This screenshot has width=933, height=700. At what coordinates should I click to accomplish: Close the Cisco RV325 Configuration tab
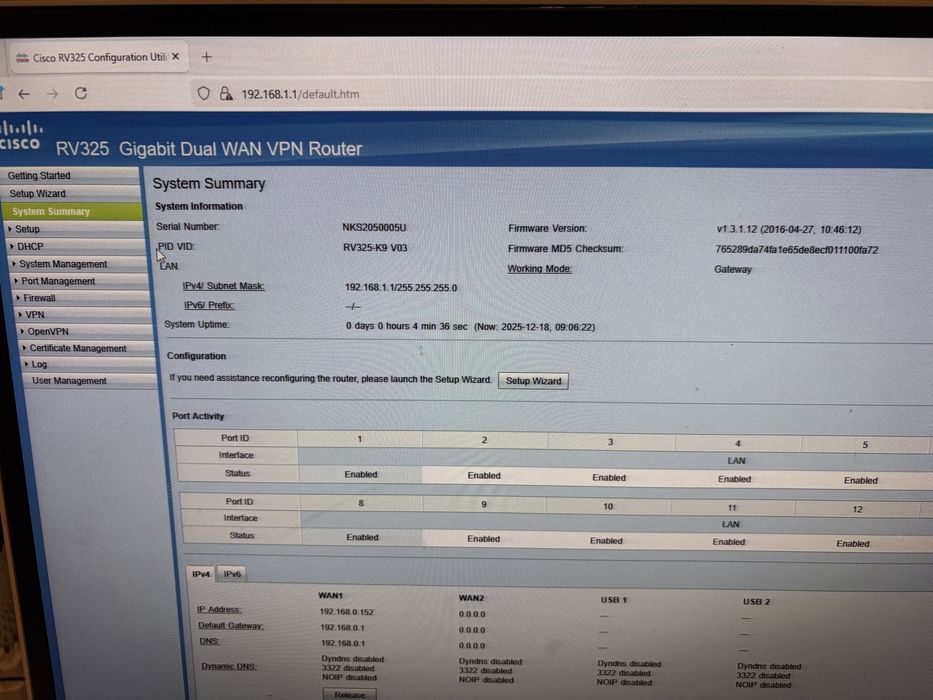pyautogui.click(x=176, y=57)
